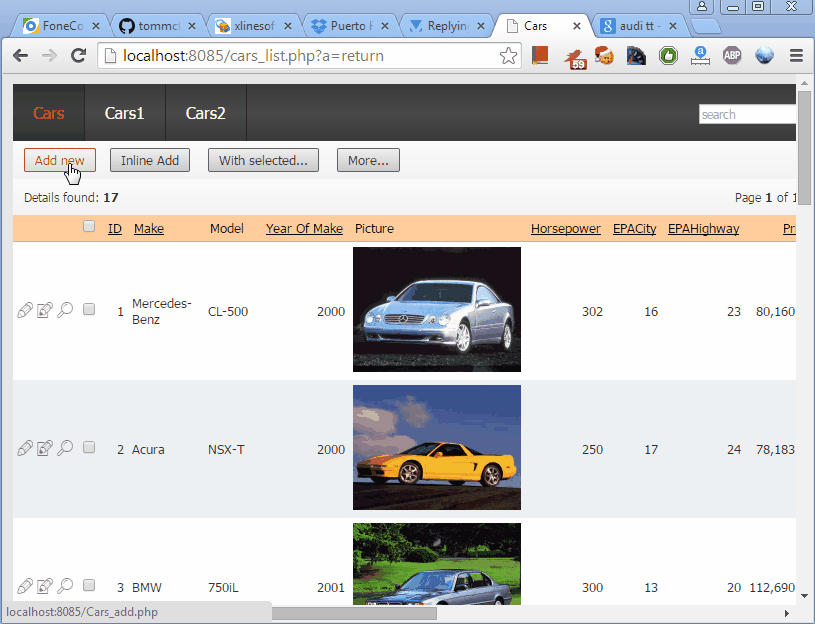
Task: Open inline edit for the Acura row
Action: pyautogui.click(x=45, y=448)
